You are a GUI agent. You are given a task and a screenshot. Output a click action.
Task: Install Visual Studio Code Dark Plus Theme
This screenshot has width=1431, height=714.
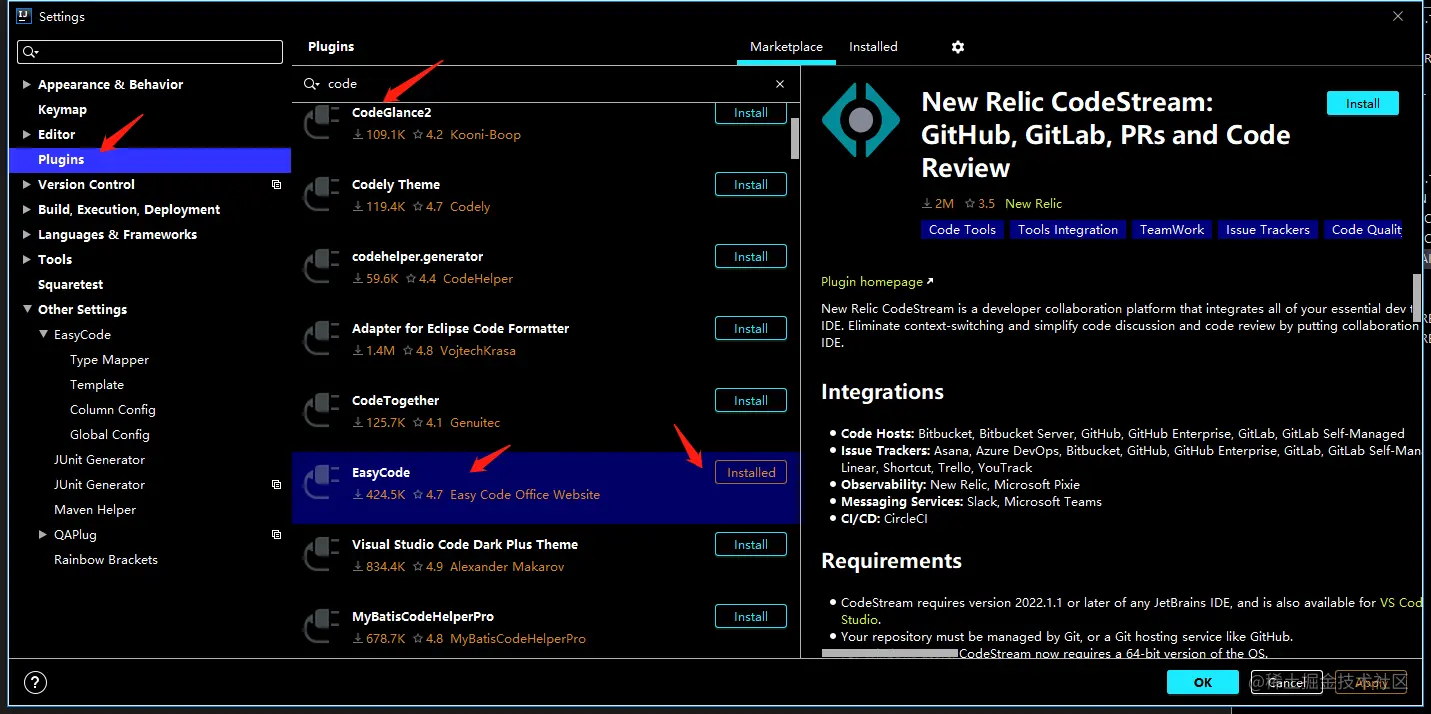751,545
